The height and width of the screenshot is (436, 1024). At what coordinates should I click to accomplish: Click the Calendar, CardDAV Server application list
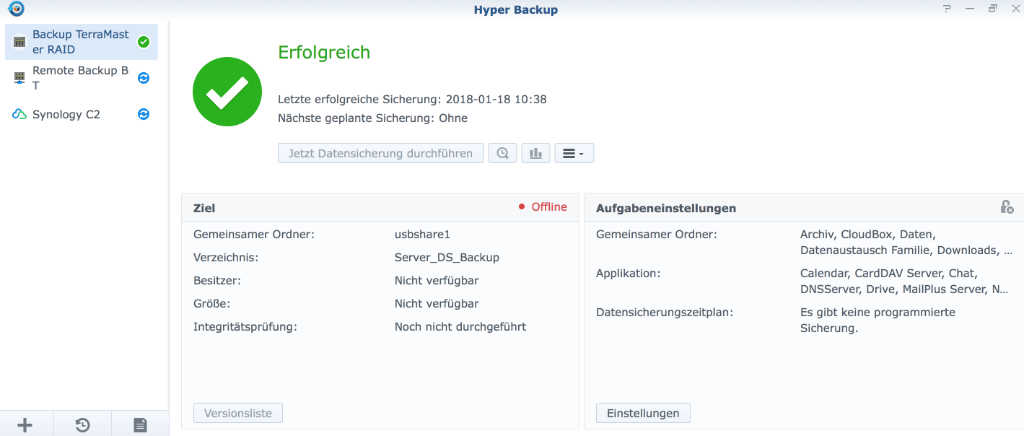coord(904,281)
